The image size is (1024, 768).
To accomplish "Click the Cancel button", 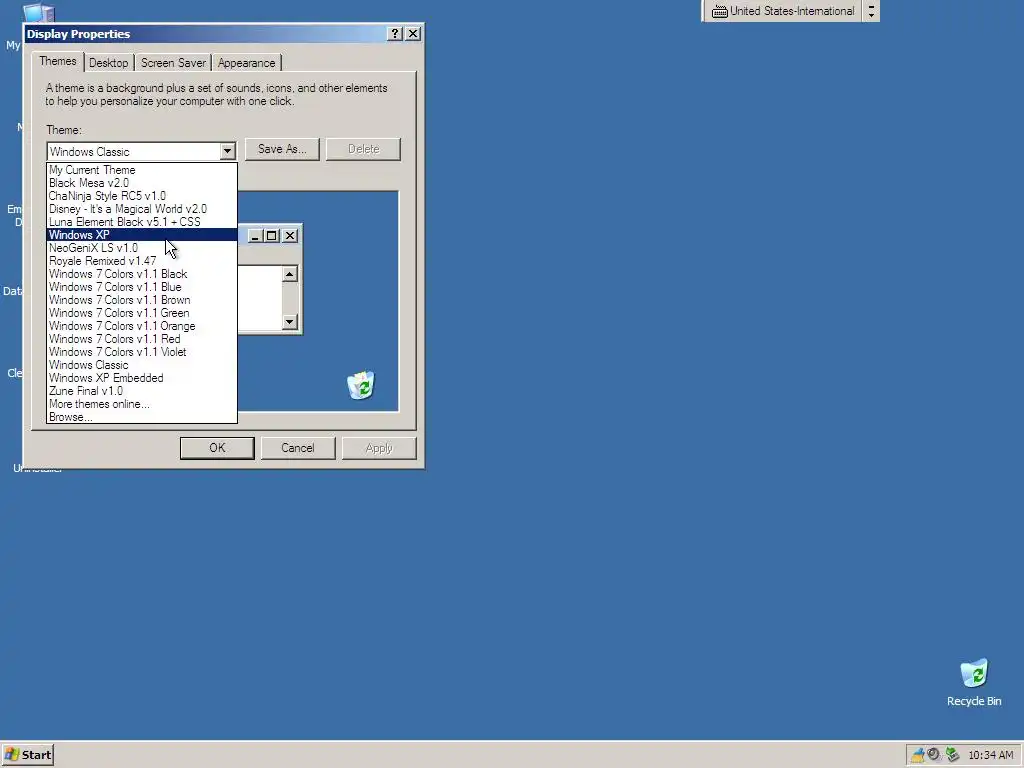I will (x=298, y=448).
